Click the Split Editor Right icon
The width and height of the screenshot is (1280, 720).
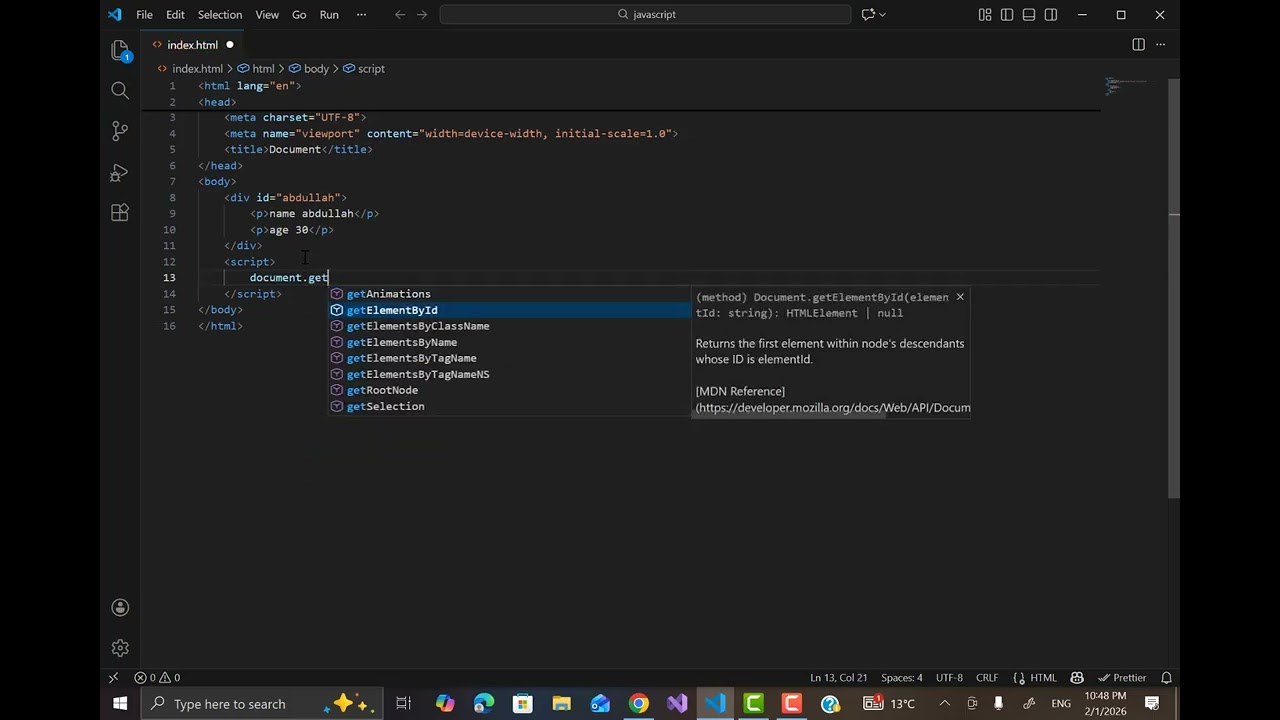1138,45
